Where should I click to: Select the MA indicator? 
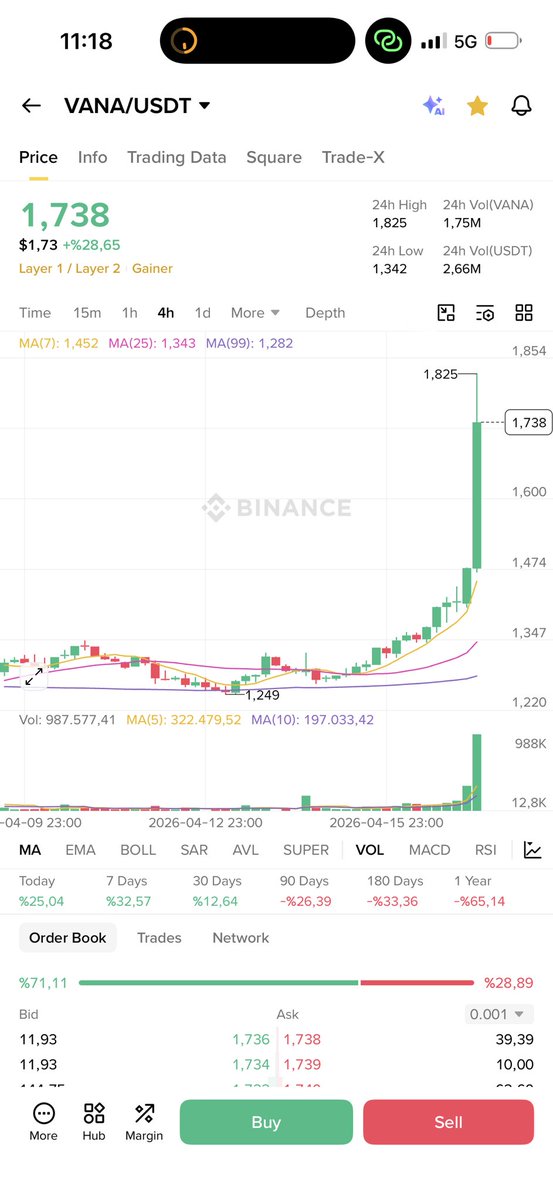30,850
